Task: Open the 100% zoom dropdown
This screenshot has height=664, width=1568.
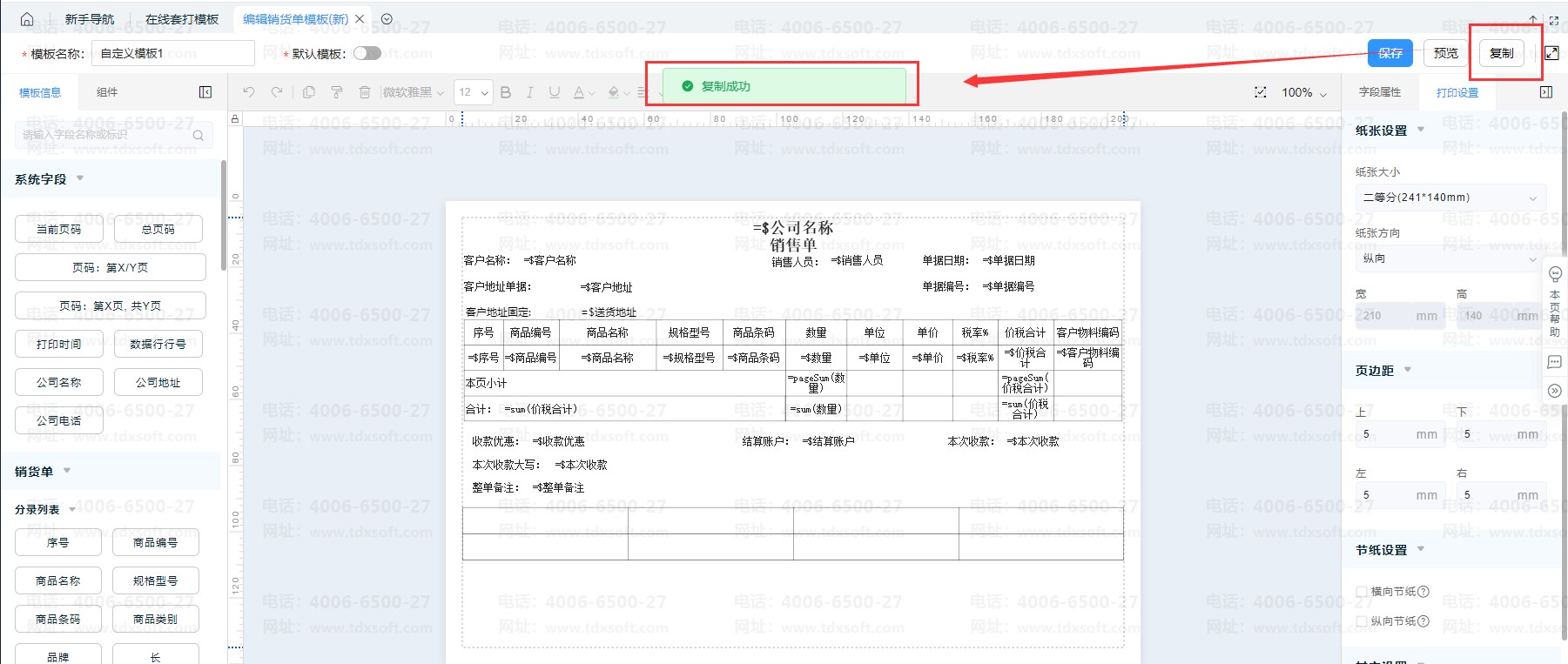Action: click(x=1304, y=93)
